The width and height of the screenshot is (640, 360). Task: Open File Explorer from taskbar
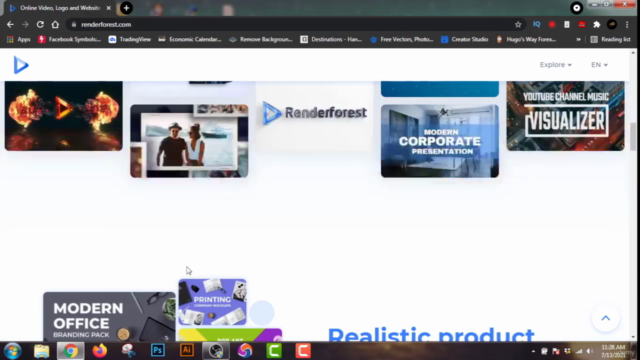click(x=41, y=351)
